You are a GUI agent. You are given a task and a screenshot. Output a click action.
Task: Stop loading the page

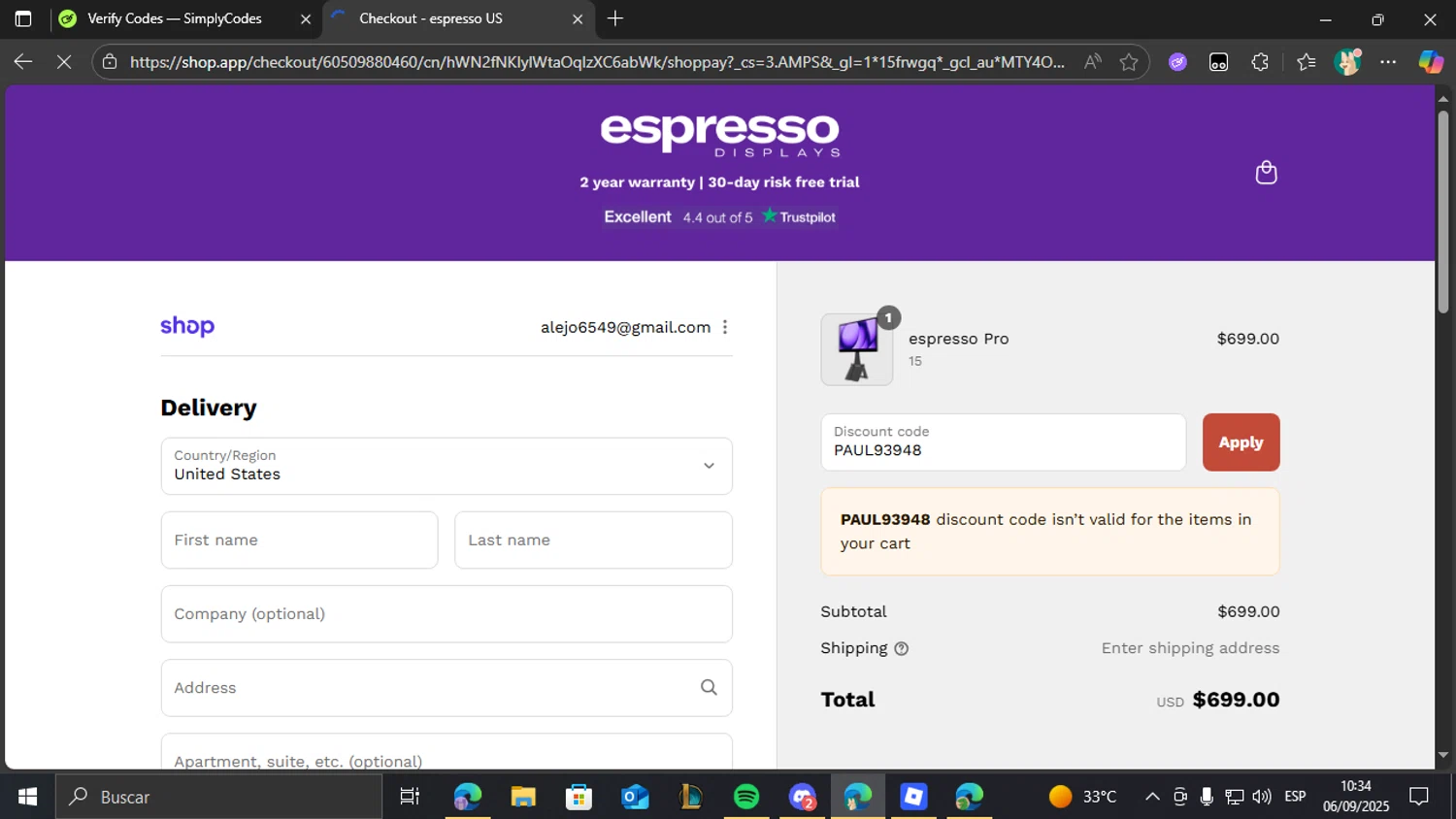[x=64, y=62]
